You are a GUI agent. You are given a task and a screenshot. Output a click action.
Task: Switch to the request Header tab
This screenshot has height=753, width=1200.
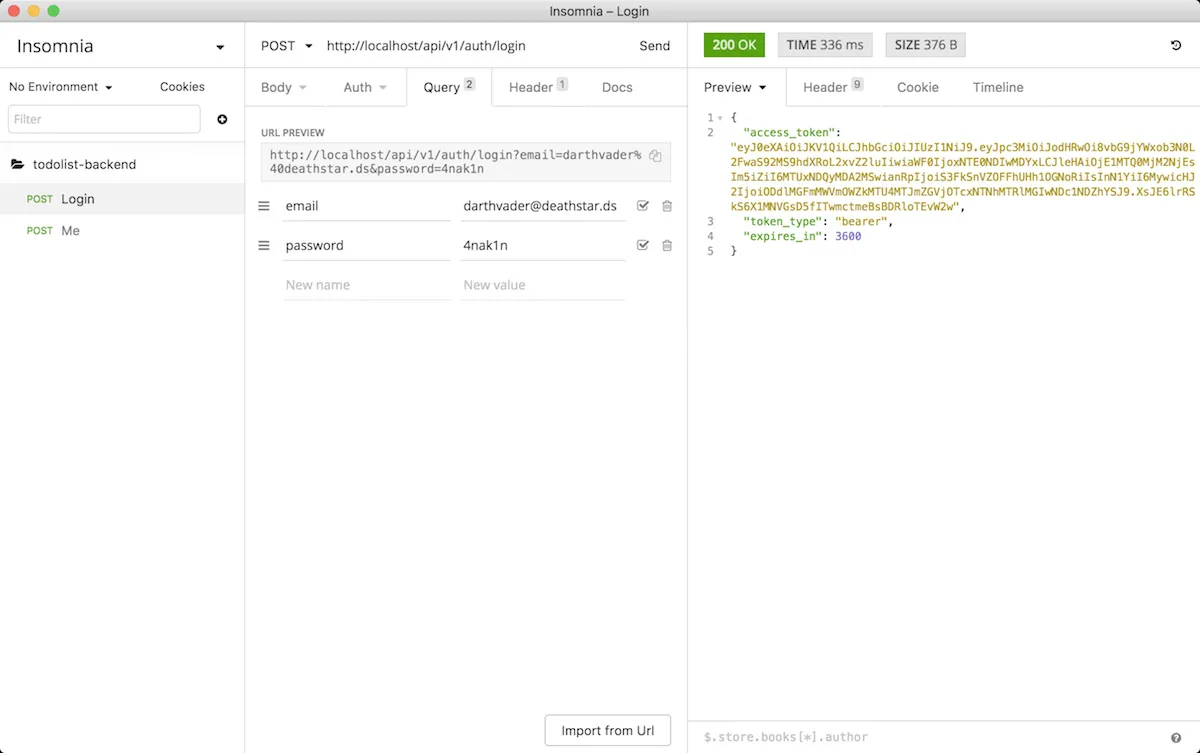pyautogui.click(x=537, y=87)
